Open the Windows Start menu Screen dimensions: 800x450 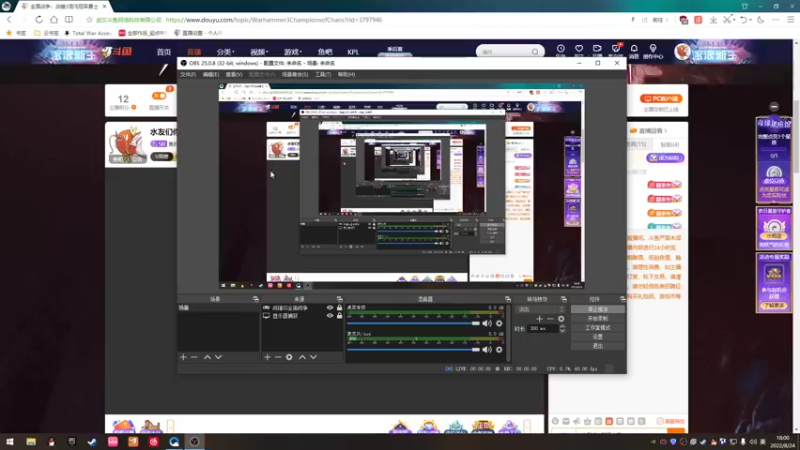(x=10, y=442)
